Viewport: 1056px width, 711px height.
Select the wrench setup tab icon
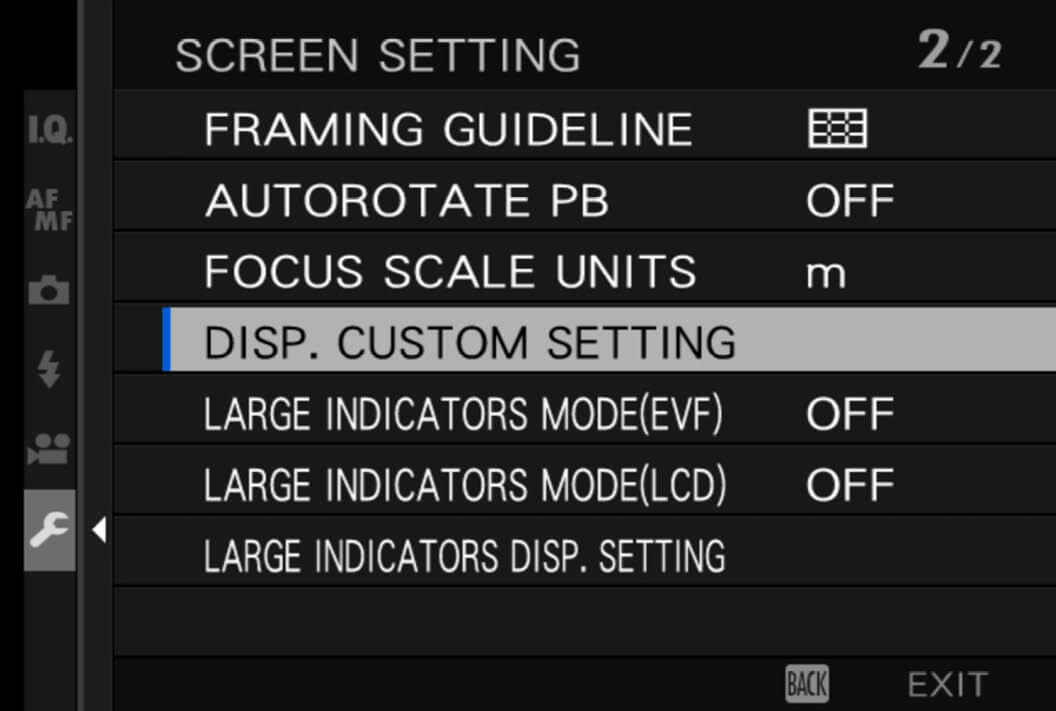click(x=49, y=530)
